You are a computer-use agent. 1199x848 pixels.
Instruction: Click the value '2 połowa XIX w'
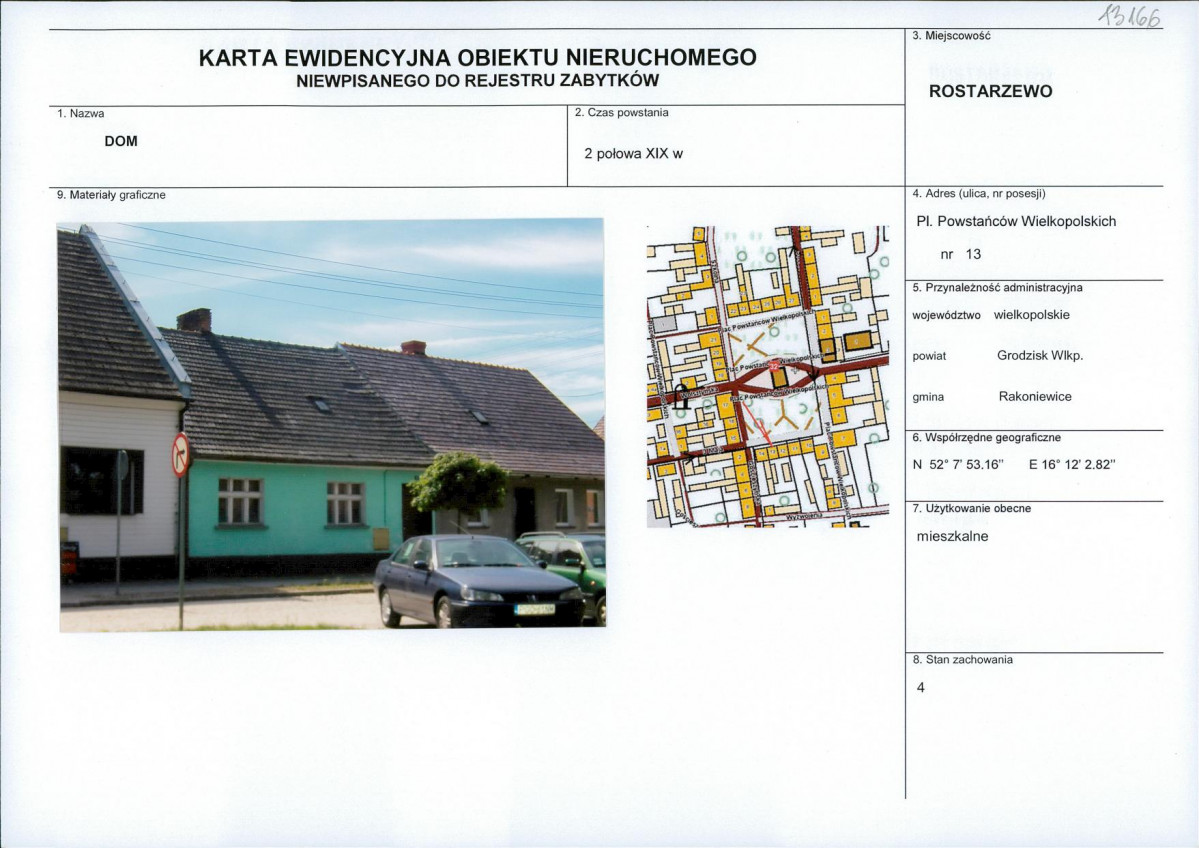[x=633, y=154]
